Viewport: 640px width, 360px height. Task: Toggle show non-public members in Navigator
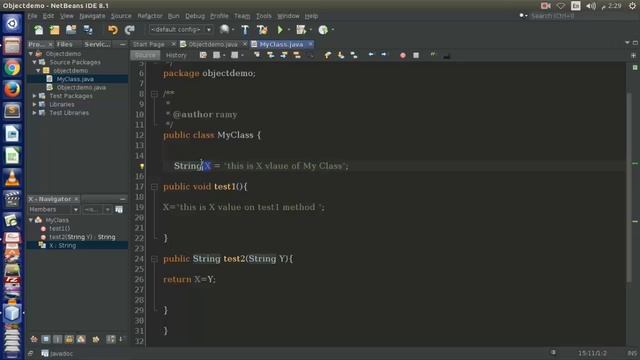[69, 339]
